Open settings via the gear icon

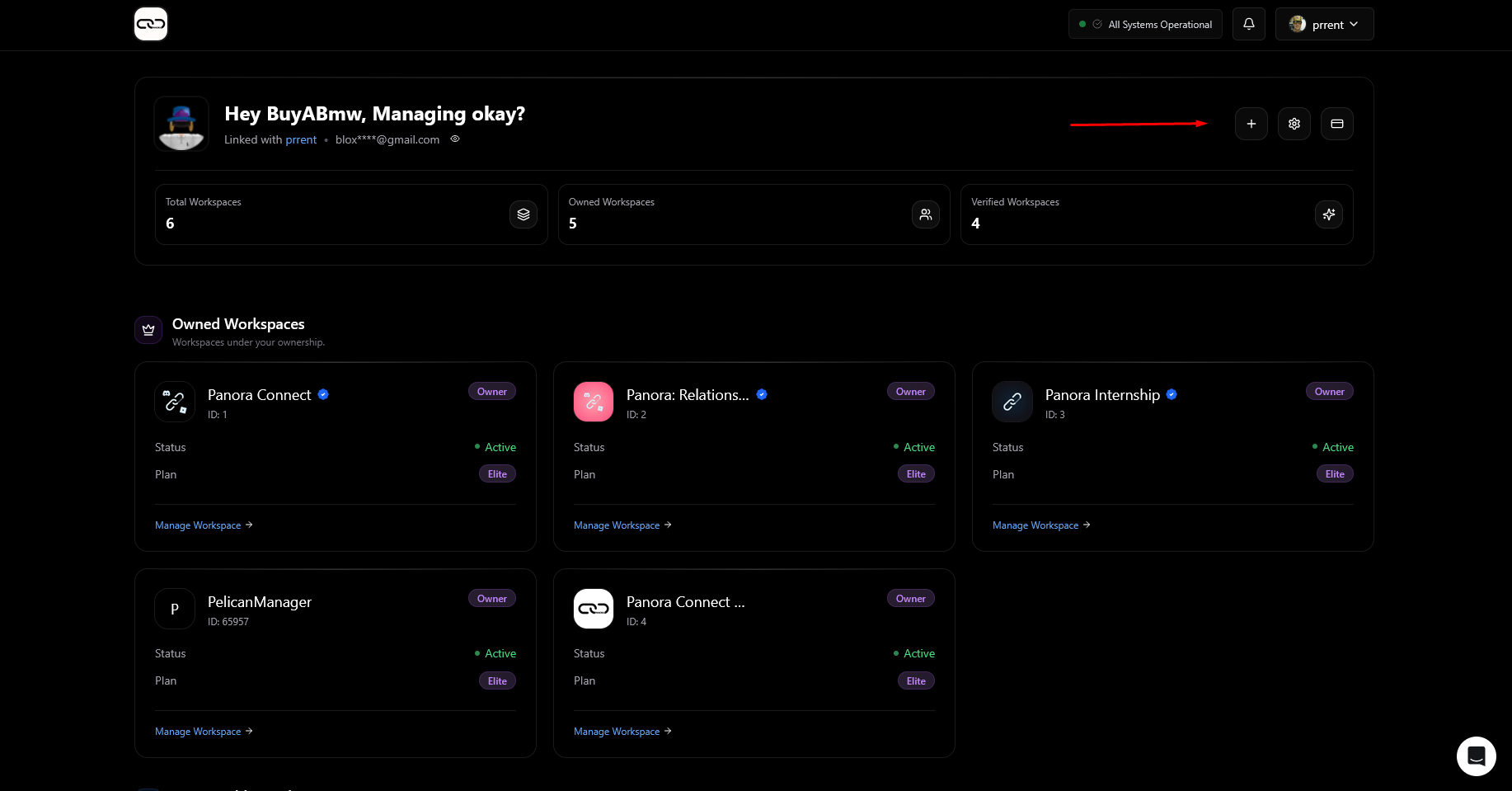(1294, 124)
